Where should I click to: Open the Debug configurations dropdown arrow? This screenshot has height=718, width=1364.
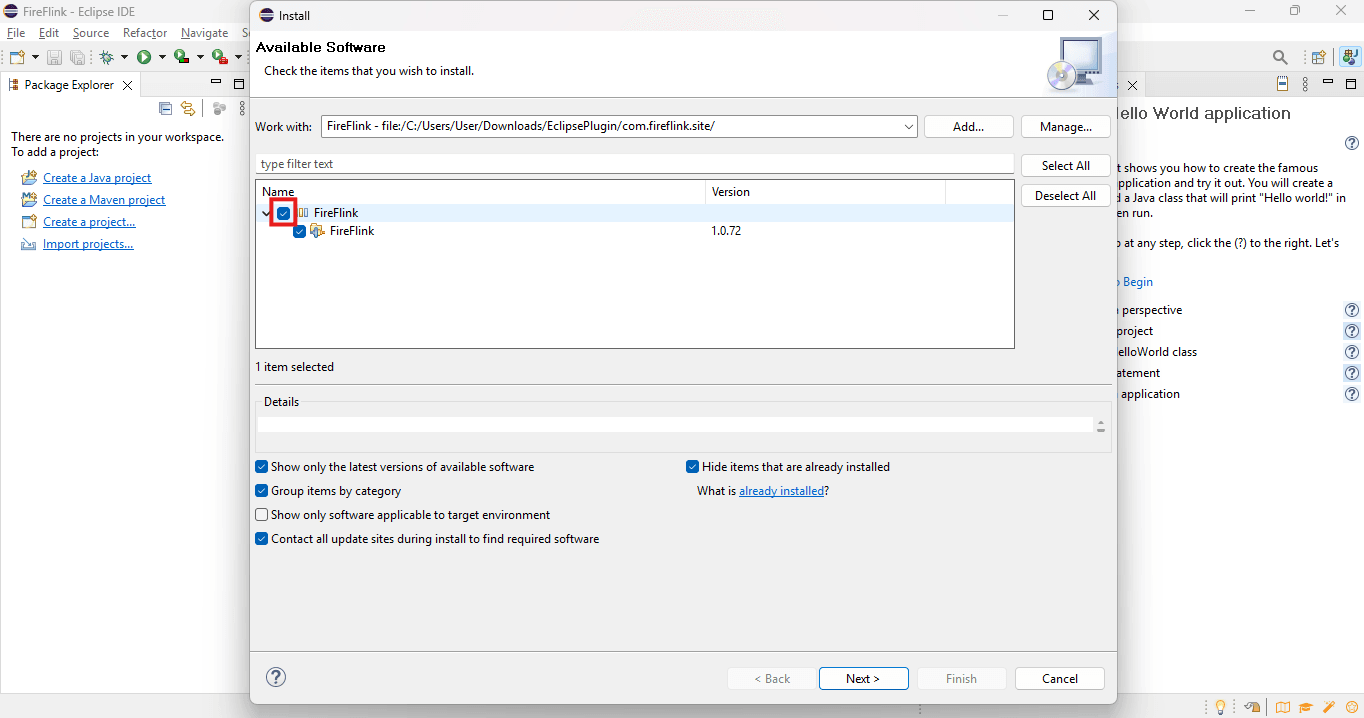(124, 57)
